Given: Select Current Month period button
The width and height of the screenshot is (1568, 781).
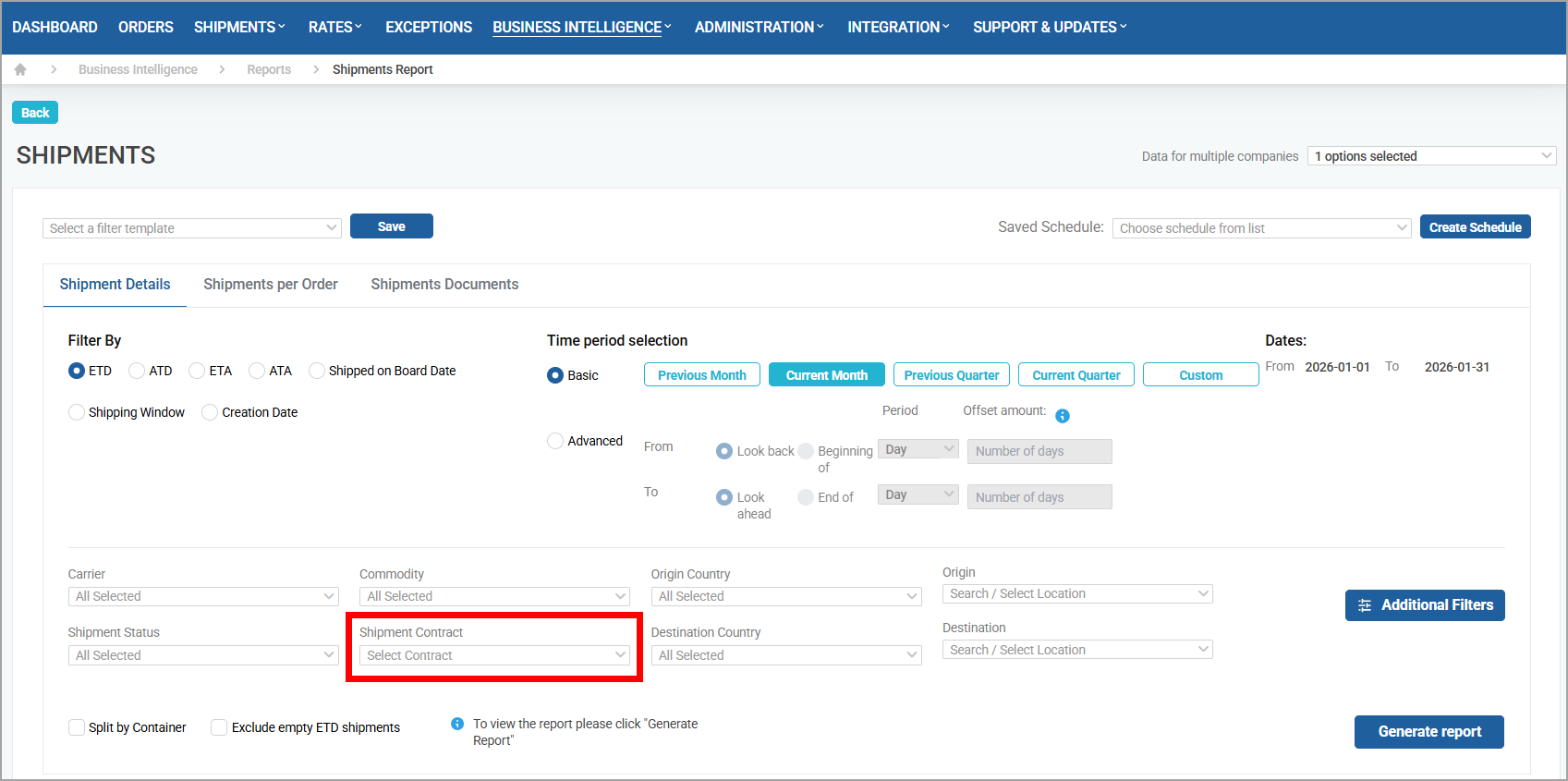Looking at the screenshot, I should click(827, 374).
